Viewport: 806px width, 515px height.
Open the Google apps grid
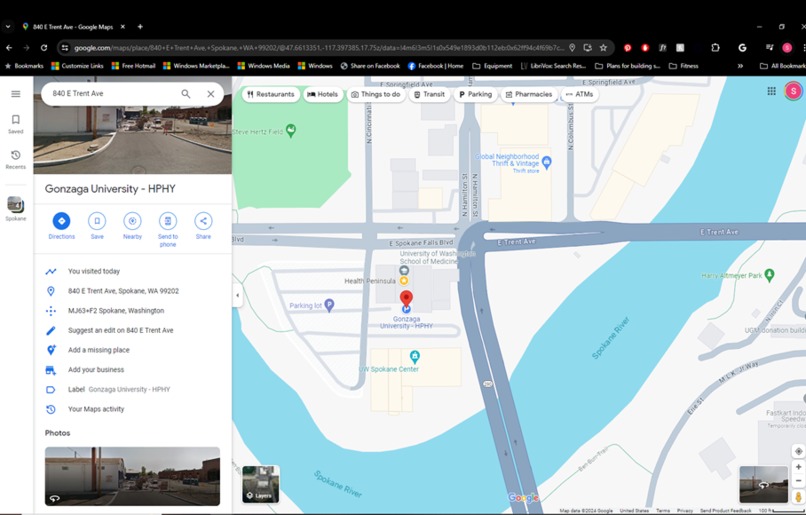pyautogui.click(x=771, y=91)
